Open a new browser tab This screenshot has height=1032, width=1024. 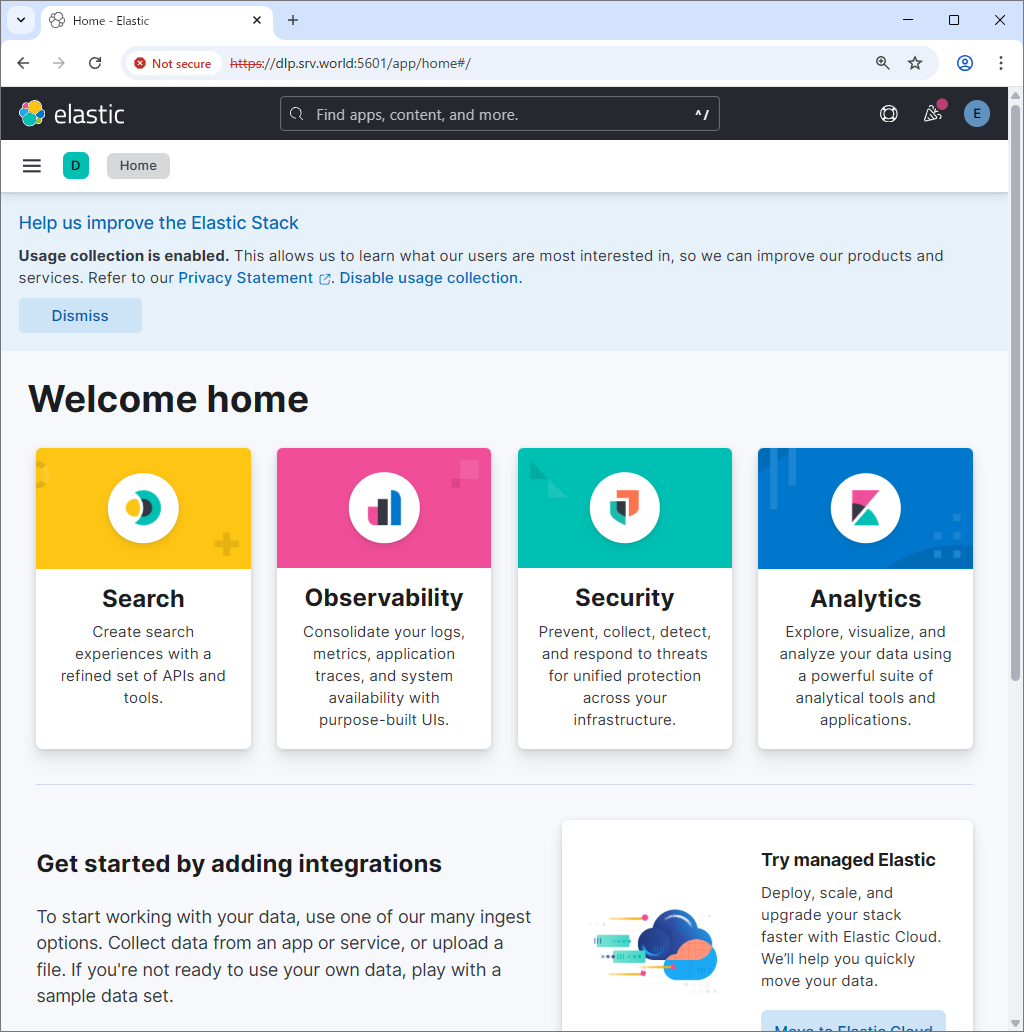pos(293,20)
